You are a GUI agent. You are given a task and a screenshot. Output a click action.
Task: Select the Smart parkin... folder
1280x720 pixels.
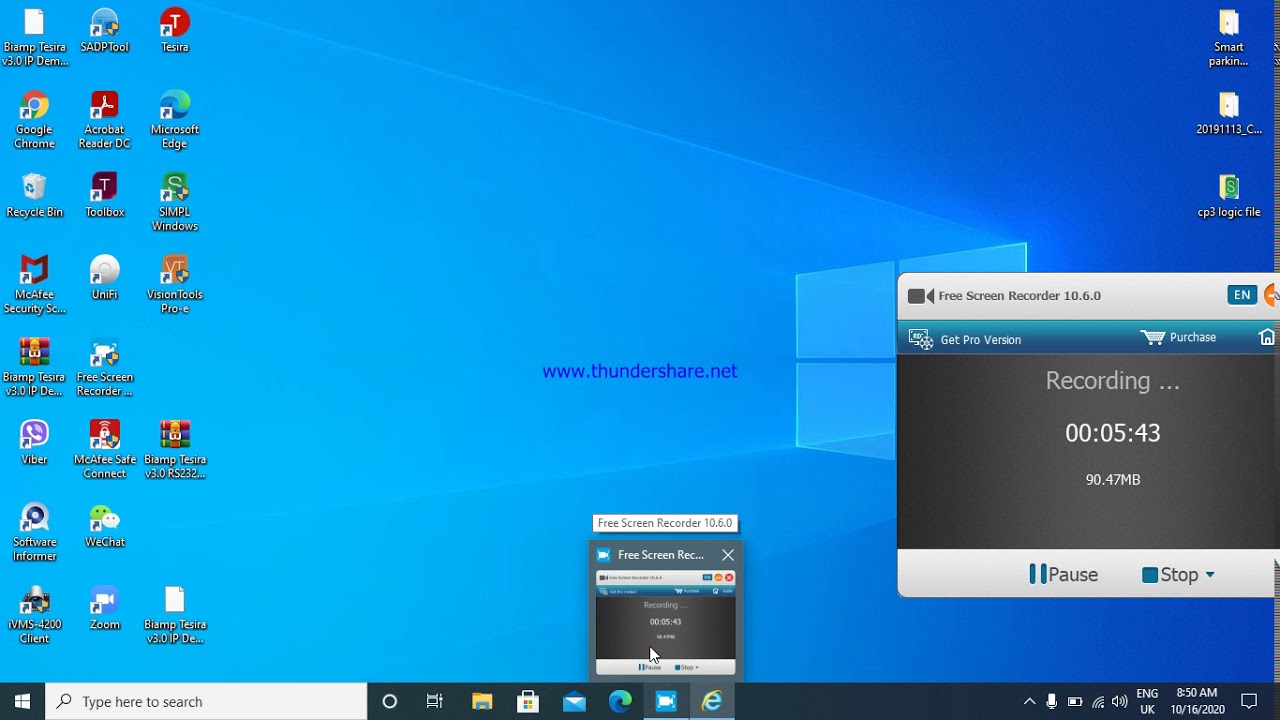[x=1229, y=39]
